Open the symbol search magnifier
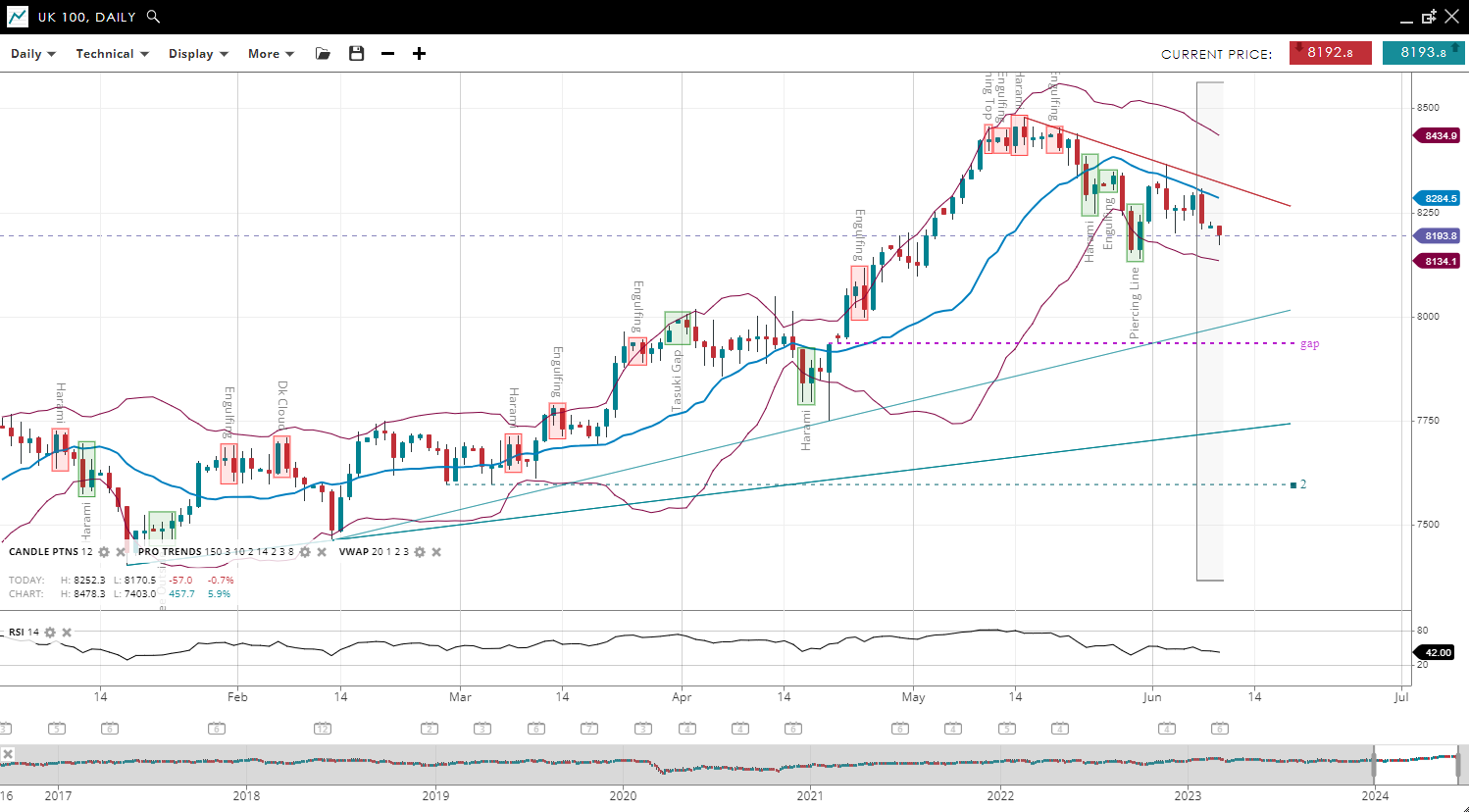The height and width of the screenshot is (812, 1469). [153, 17]
